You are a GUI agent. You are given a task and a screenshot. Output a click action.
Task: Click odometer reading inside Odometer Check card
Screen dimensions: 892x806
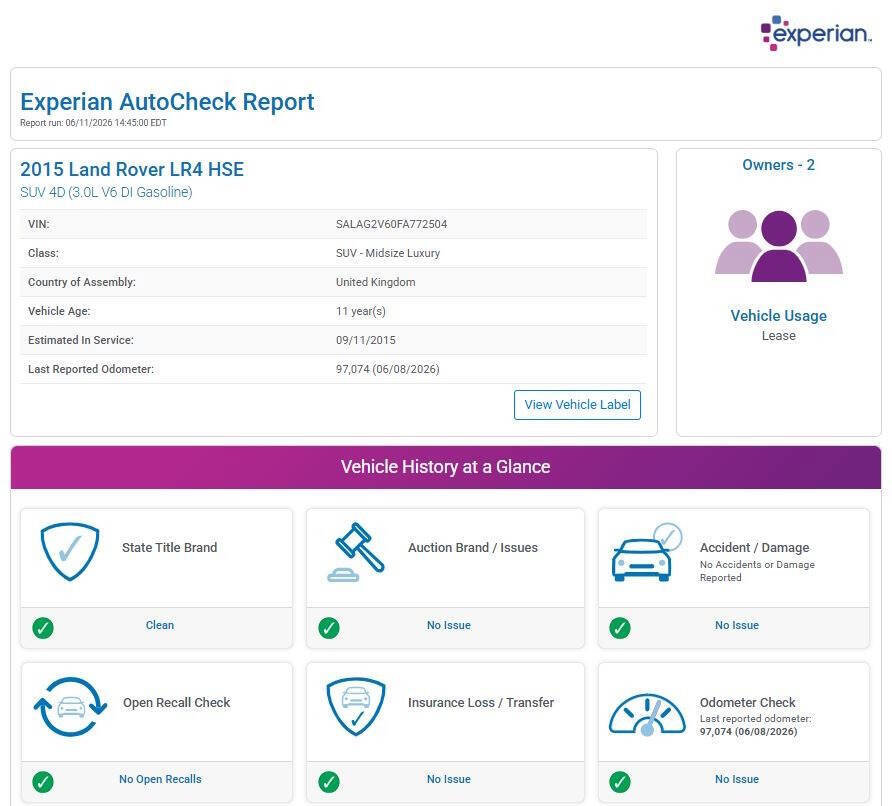(x=748, y=731)
